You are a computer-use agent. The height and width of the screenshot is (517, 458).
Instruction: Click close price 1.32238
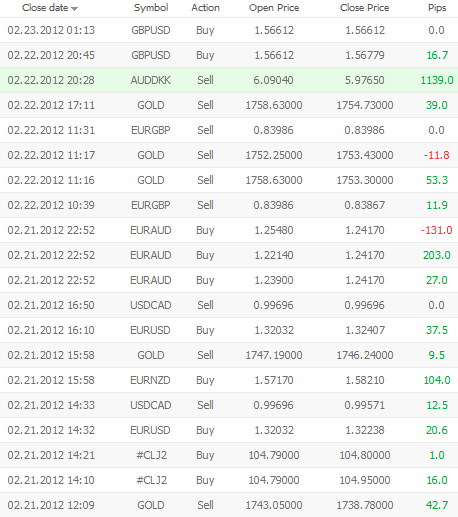click(x=365, y=430)
